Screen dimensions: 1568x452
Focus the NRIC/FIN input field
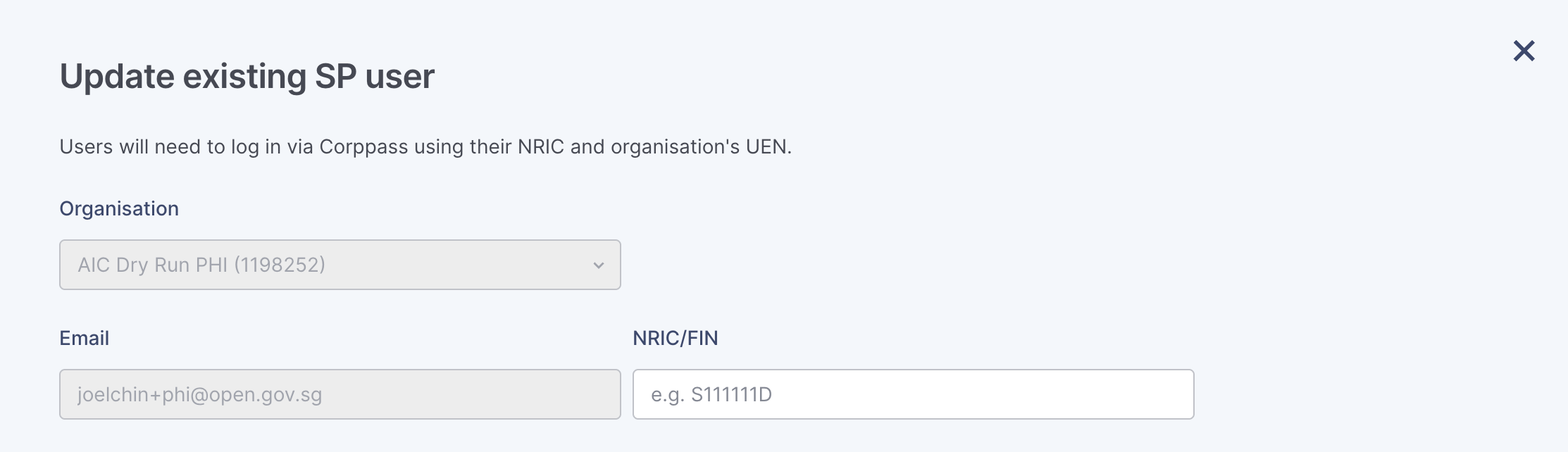[x=913, y=394]
